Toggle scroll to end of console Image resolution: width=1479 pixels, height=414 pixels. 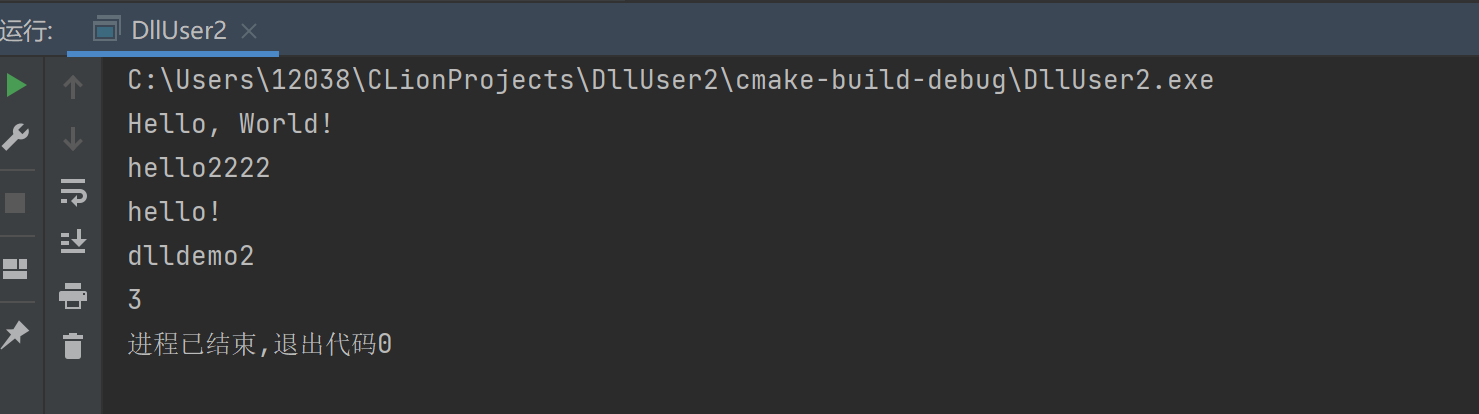pyautogui.click(x=73, y=241)
